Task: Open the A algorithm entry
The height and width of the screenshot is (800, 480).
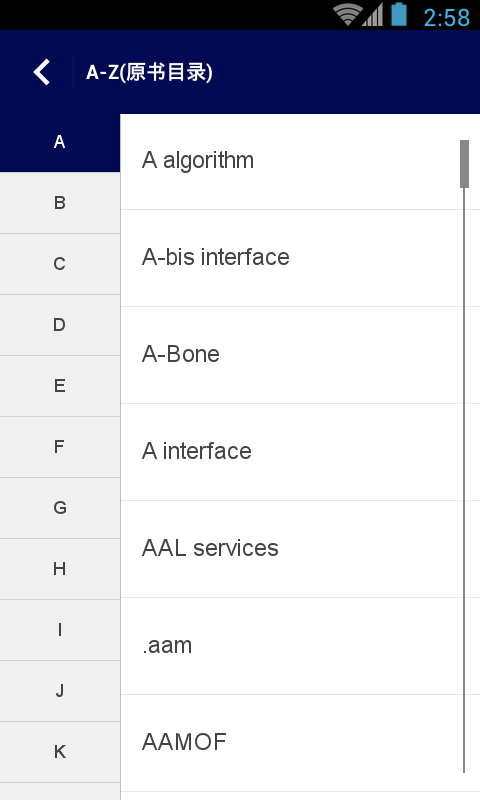Action: [x=300, y=161]
